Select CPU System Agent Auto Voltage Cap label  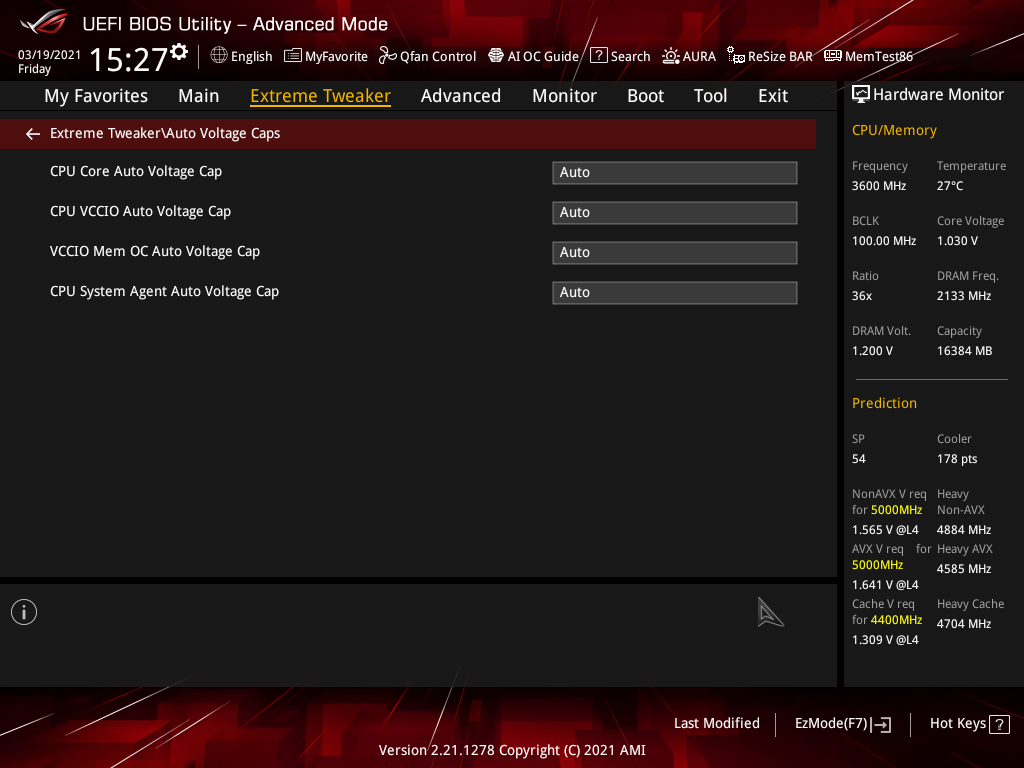[164, 291]
